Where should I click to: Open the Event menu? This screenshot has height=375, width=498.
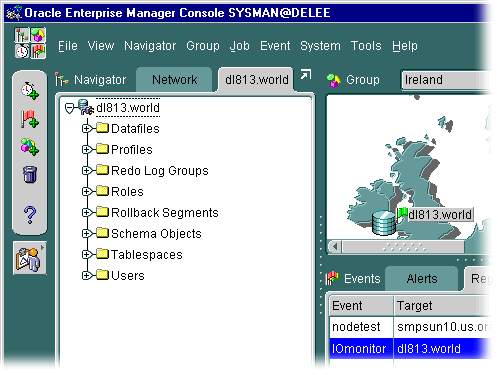pos(275,46)
